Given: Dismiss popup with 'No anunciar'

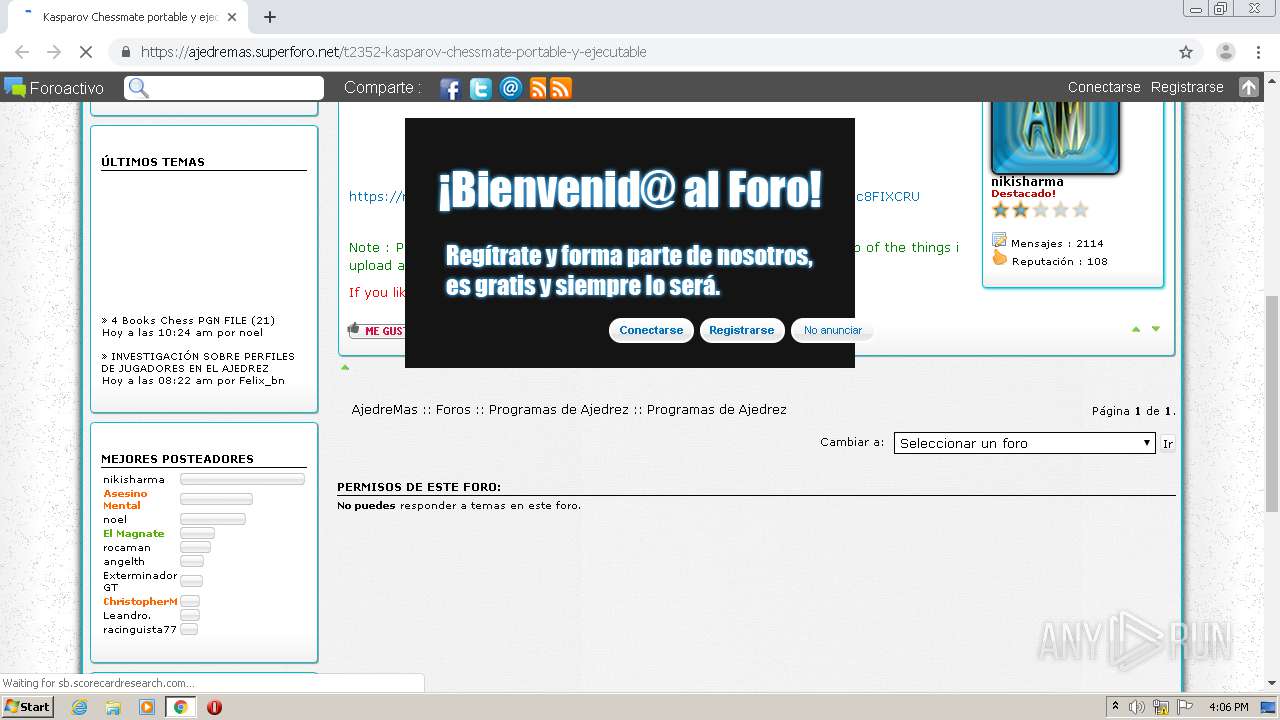Looking at the screenshot, I should click(x=832, y=330).
